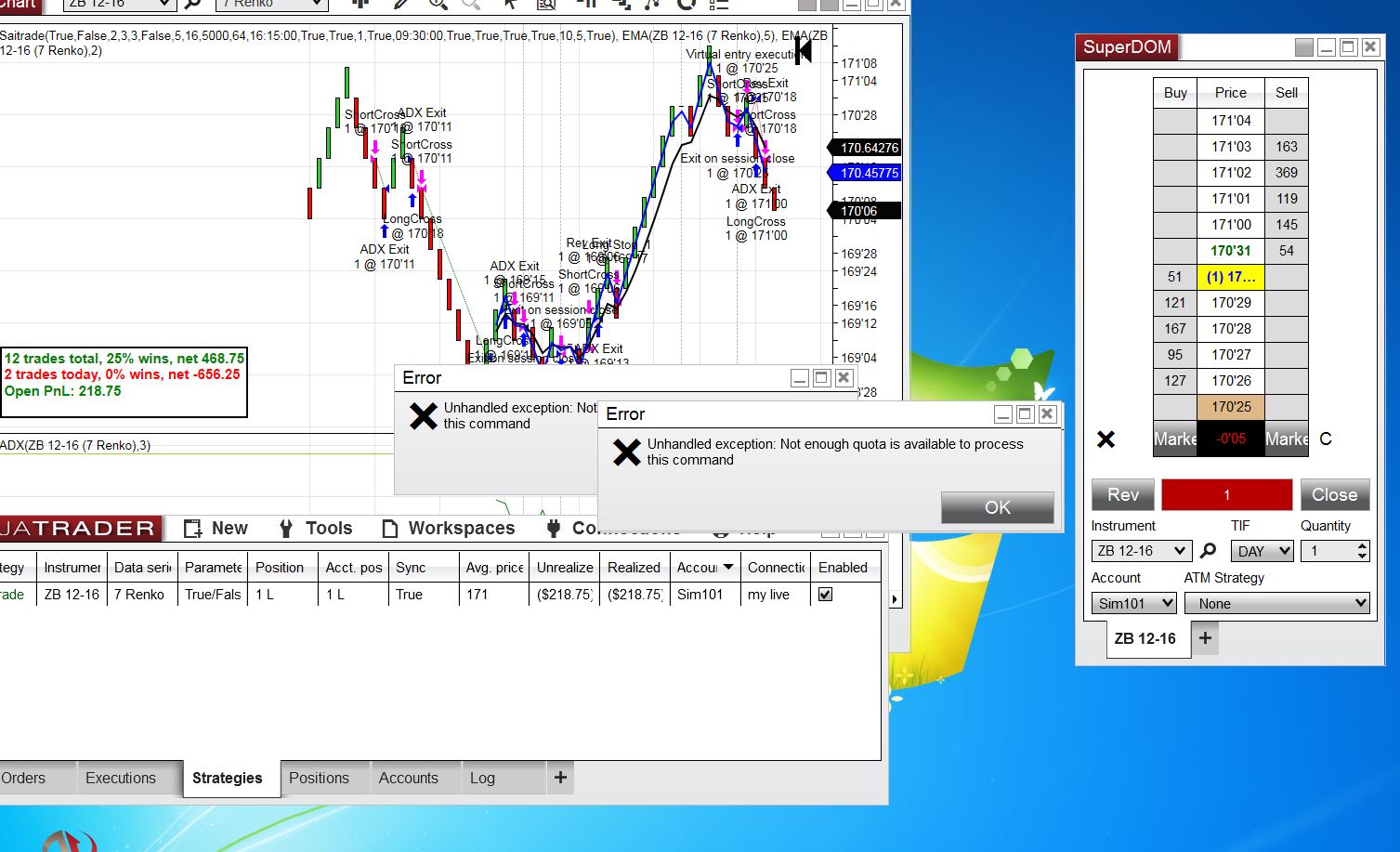
Task: Click the SuperDOM instrument search magnifier
Action: (1208, 551)
